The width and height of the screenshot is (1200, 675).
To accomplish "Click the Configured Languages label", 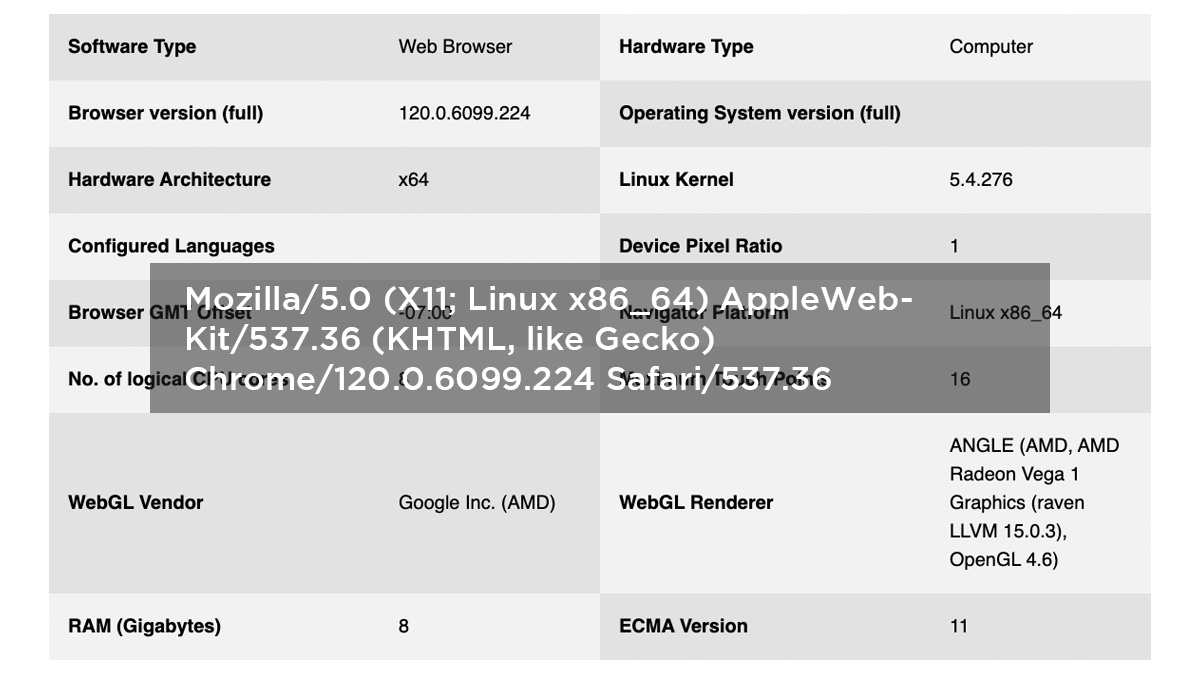I will point(171,246).
